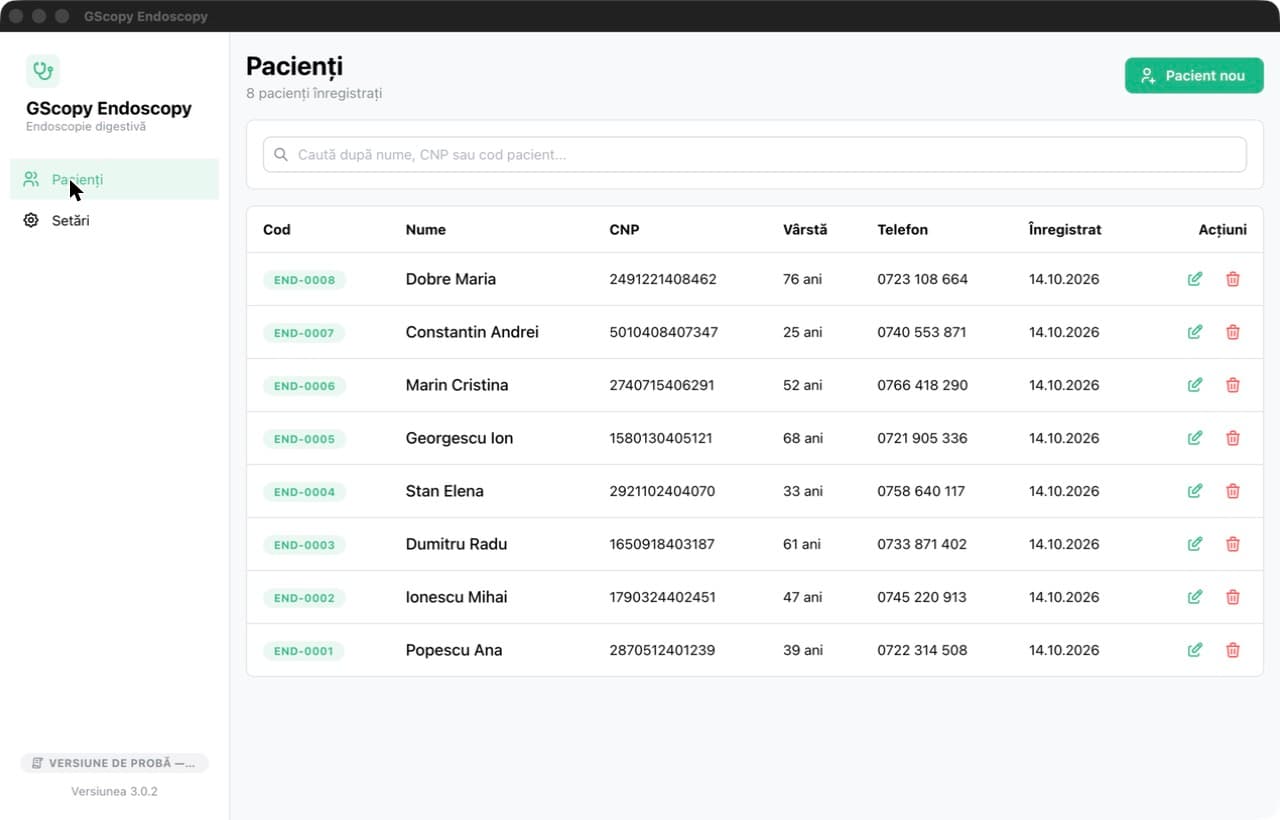Screen dimensions: 1280x820
Task: Click the Vârstă column header
Action: pos(805,229)
